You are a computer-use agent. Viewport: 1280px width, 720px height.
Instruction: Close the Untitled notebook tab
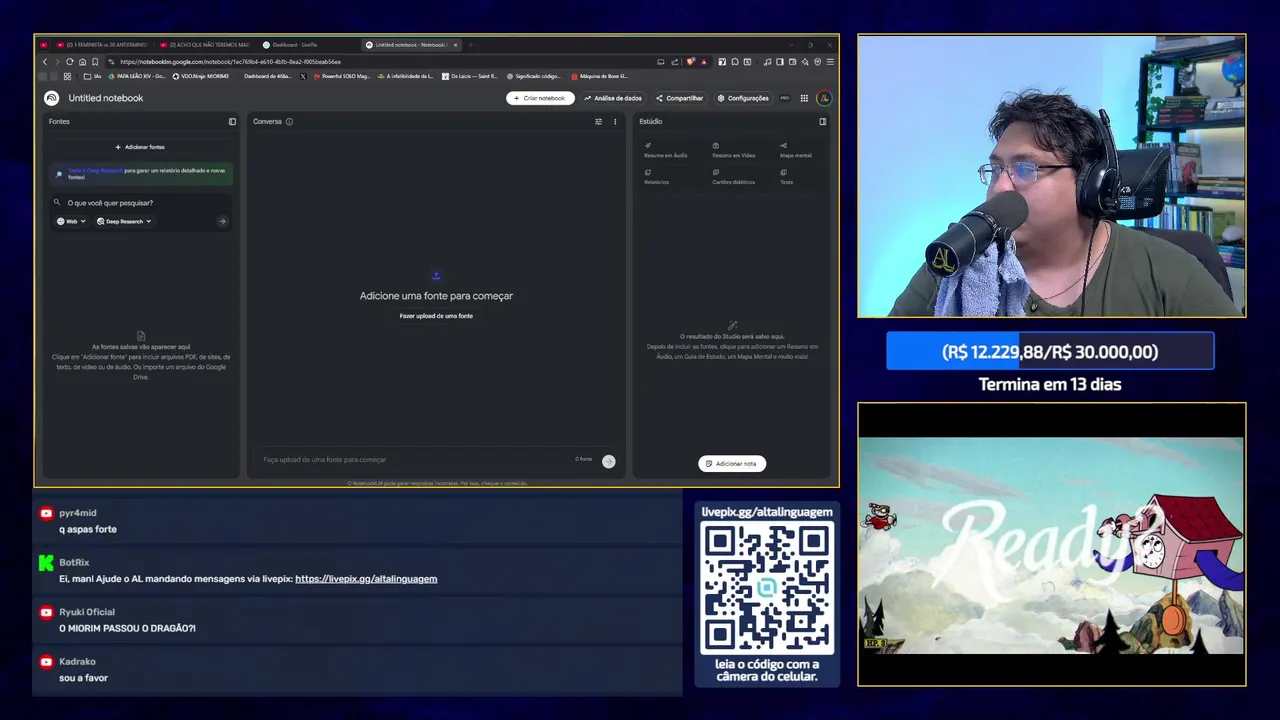point(455,45)
